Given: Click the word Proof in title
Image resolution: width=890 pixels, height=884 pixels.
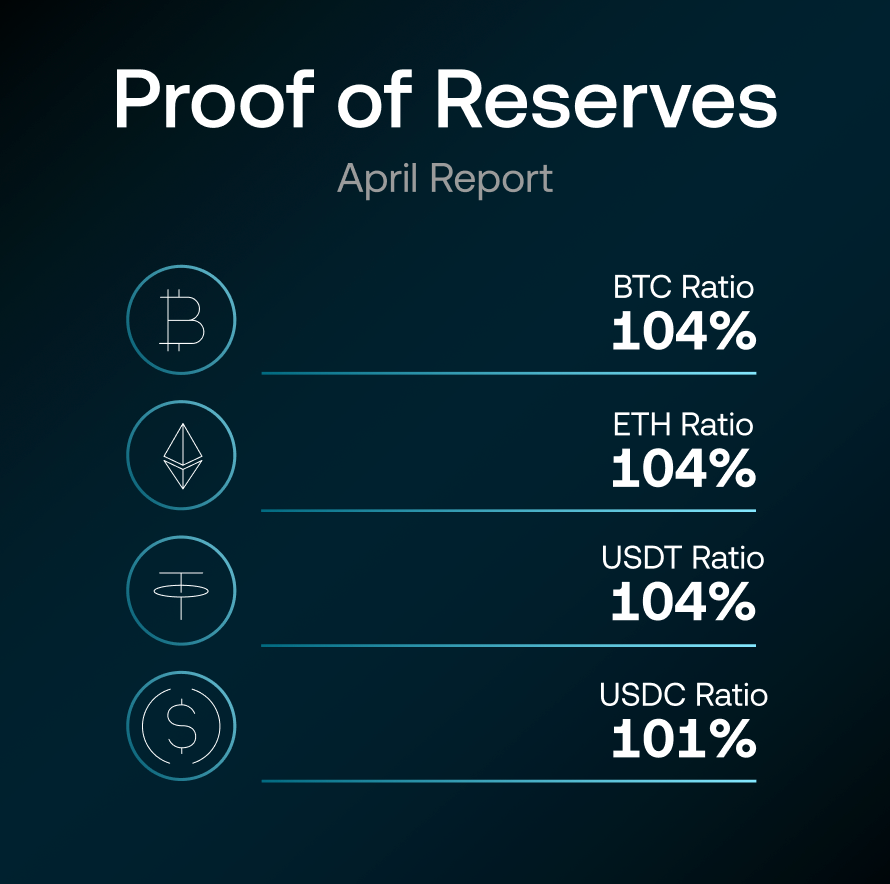Looking at the screenshot, I should point(213,99).
